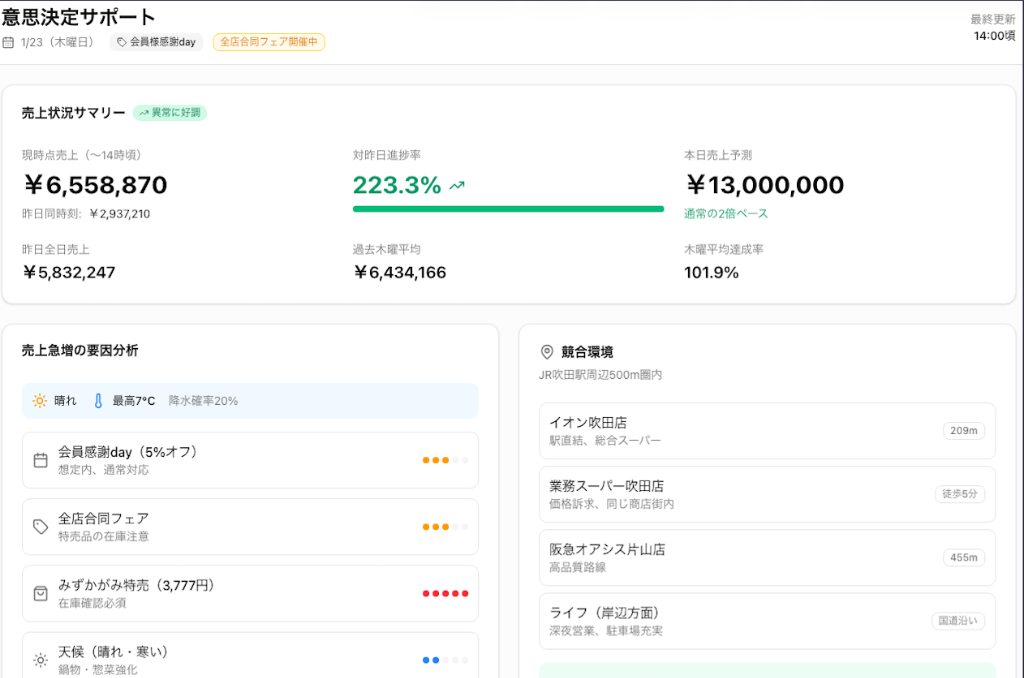Click the 国道沿い badge on ライフ（岸辺方面）

tap(959, 621)
